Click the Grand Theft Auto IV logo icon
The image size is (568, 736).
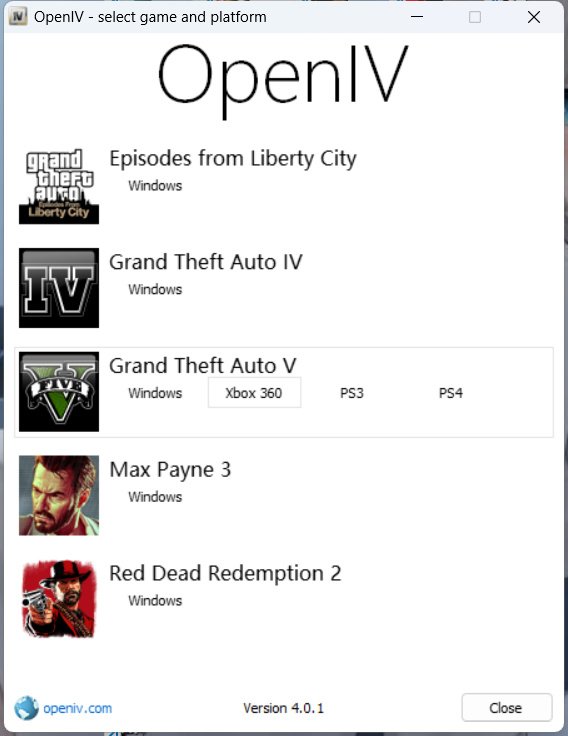click(x=59, y=288)
